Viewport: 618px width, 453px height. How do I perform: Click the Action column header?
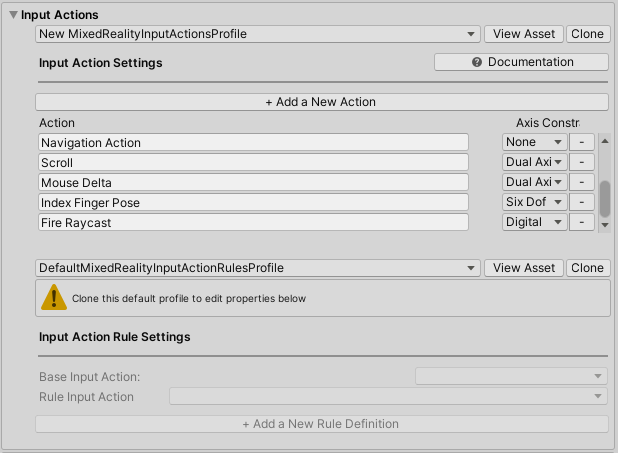[57, 123]
